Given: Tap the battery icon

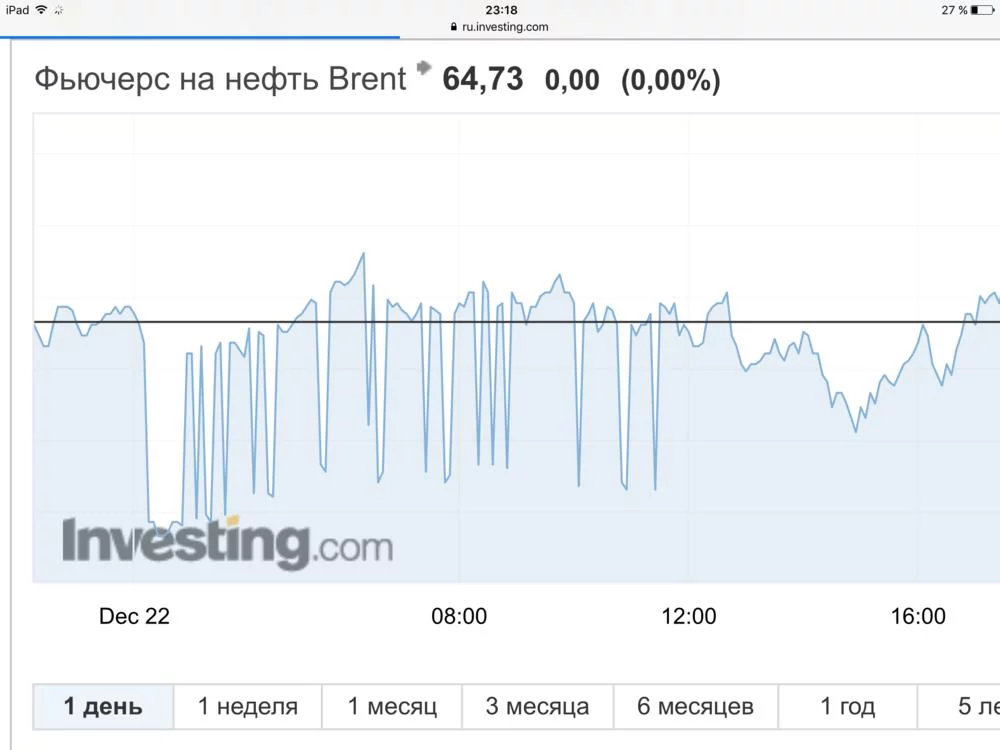Looking at the screenshot, I should pos(982,10).
